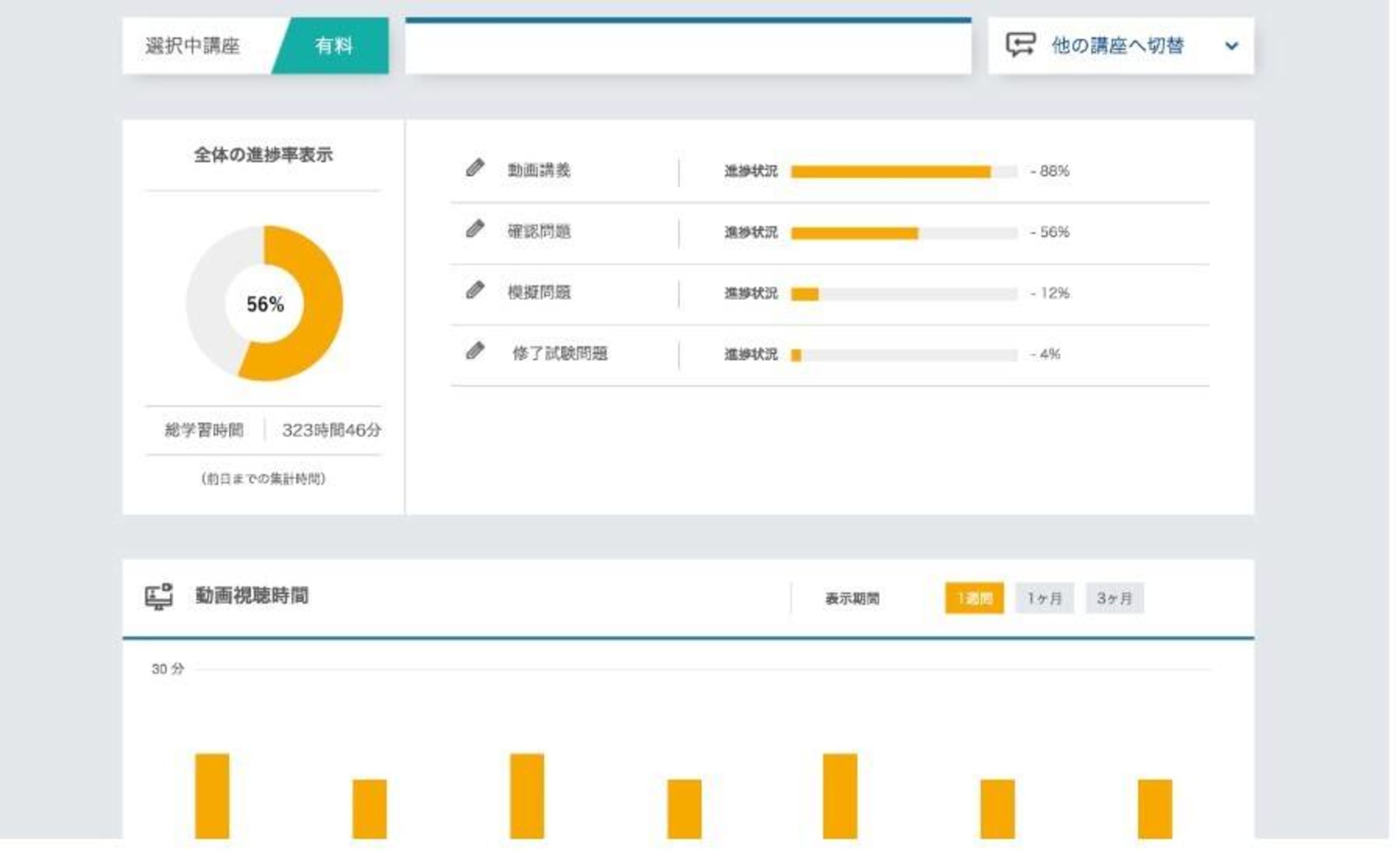Click the 選択中講座 label tab
The height and width of the screenshot is (853, 1400).
coord(192,46)
